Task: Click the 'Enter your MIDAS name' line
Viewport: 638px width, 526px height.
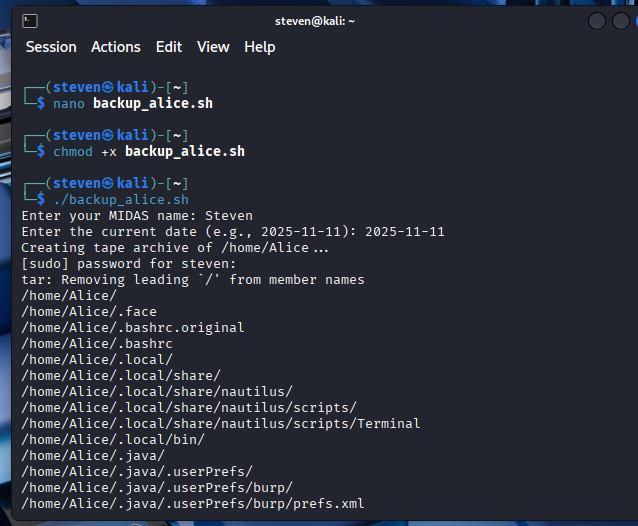Action: point(137,215)
